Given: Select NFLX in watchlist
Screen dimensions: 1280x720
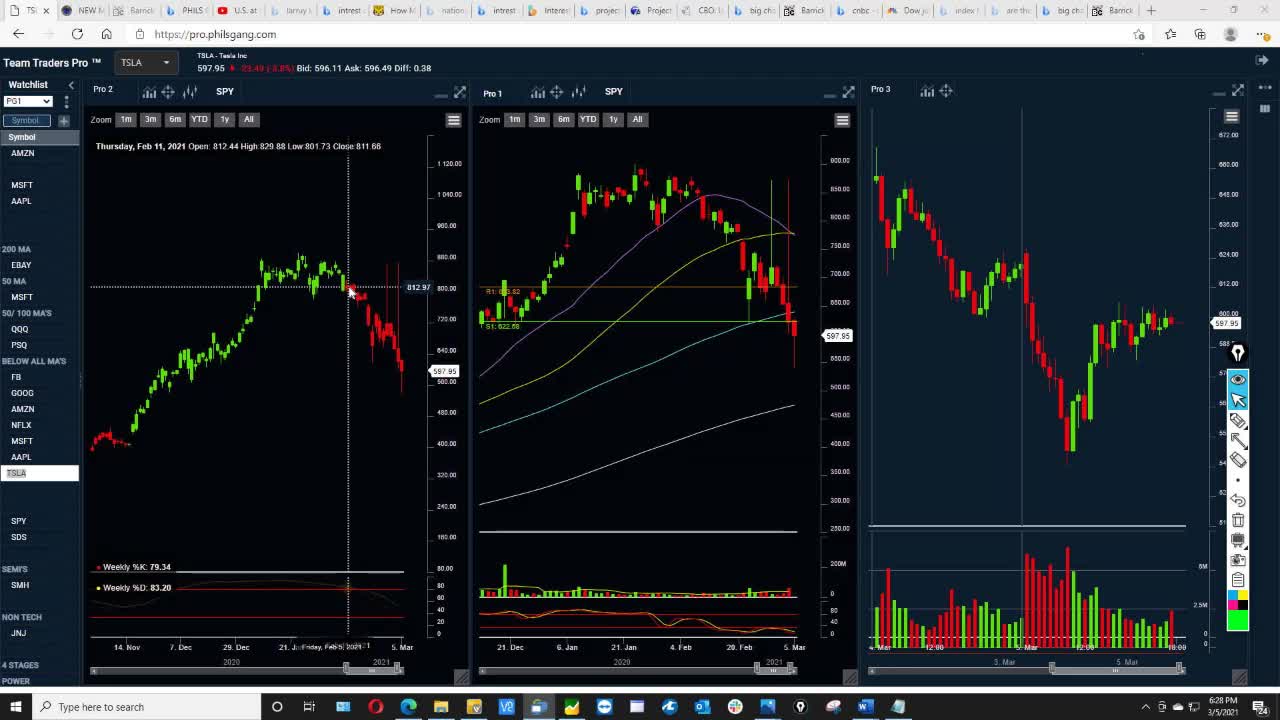Looking at the screenshot, I should click(21, 425).
